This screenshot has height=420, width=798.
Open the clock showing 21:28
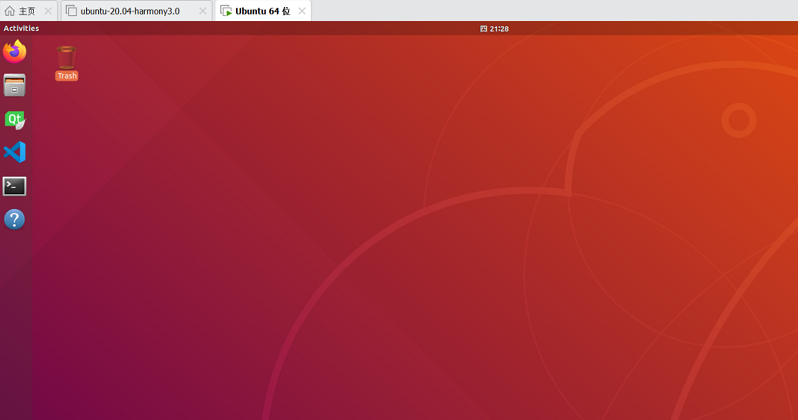(494, 29)
